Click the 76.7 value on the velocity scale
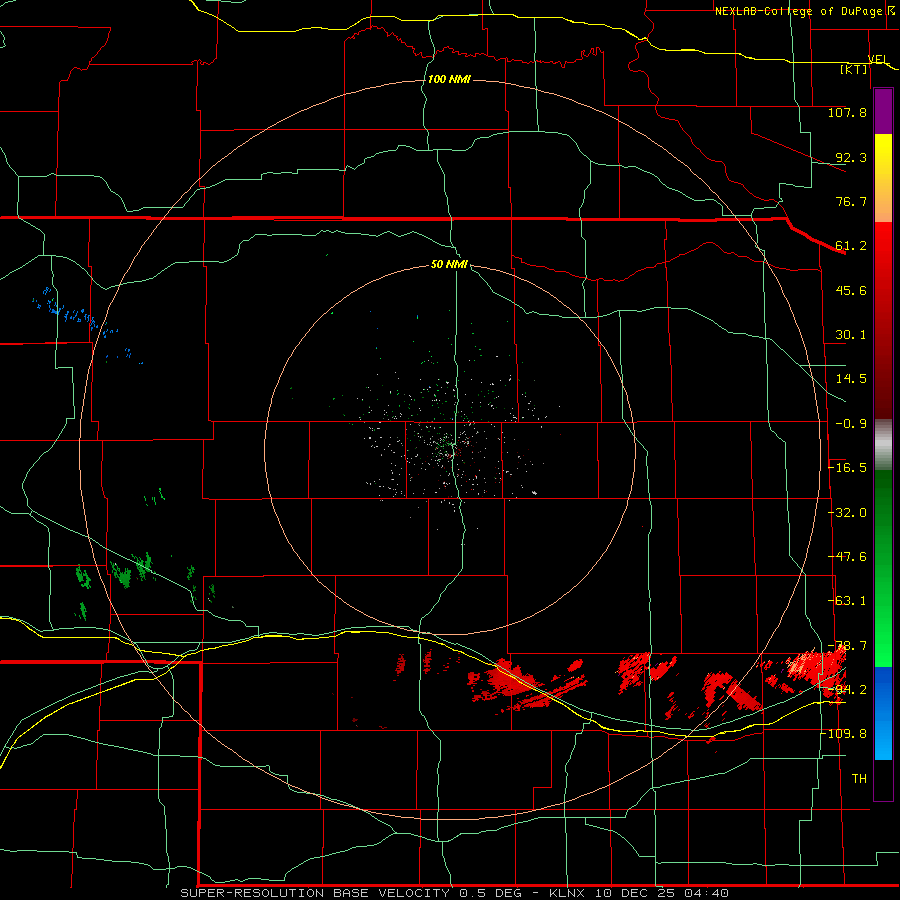Screen dimensions: 900x900 [851, 201]
